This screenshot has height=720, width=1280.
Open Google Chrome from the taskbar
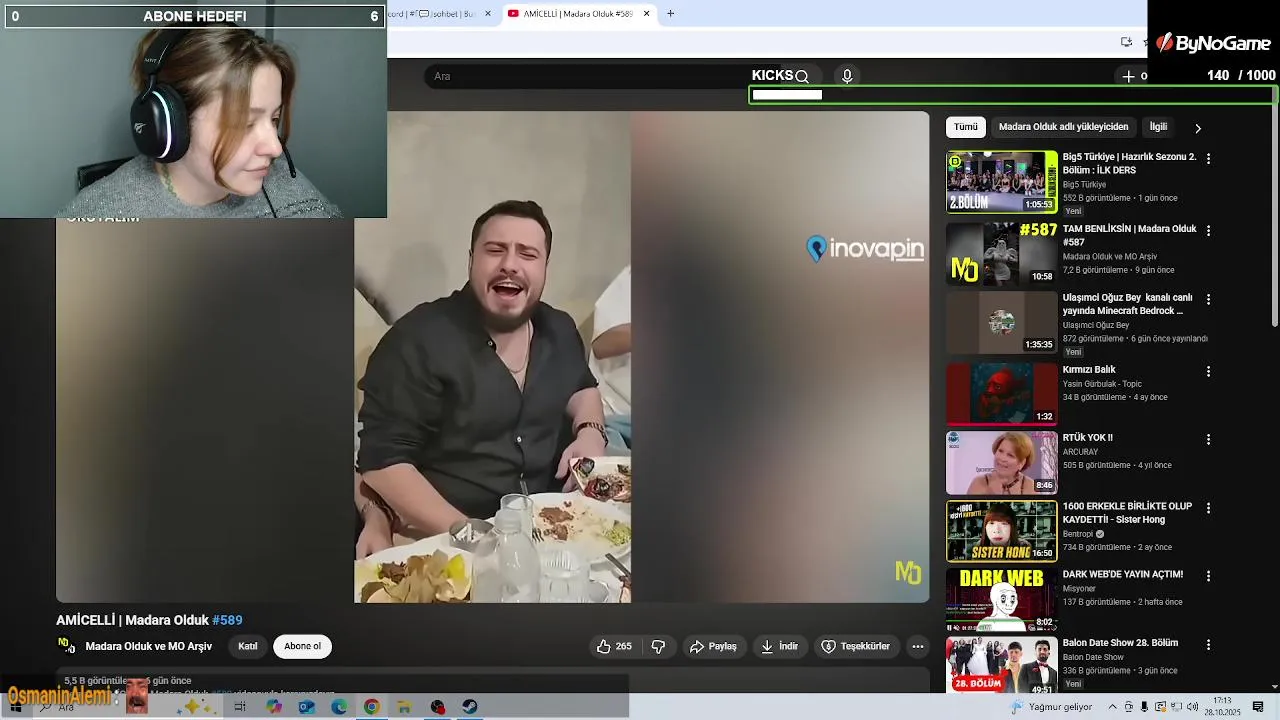[x=371, y=707]
